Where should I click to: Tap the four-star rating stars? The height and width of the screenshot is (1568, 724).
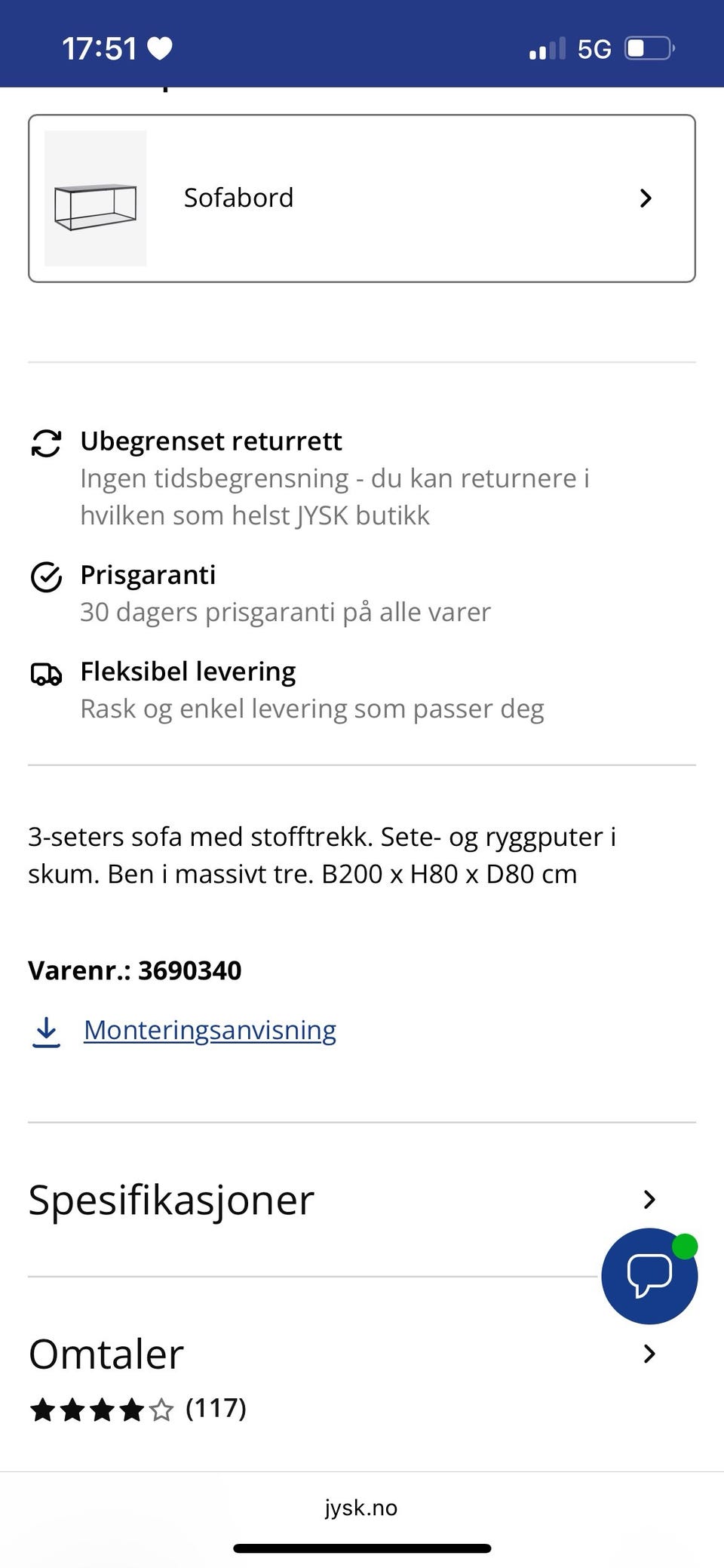(102, 1409)
